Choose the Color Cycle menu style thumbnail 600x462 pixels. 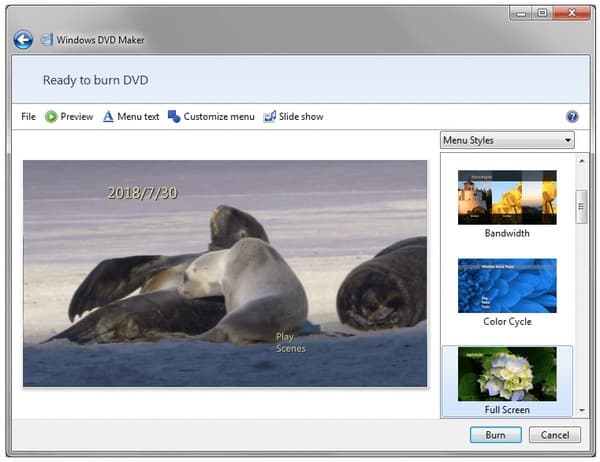coord(507,286)
